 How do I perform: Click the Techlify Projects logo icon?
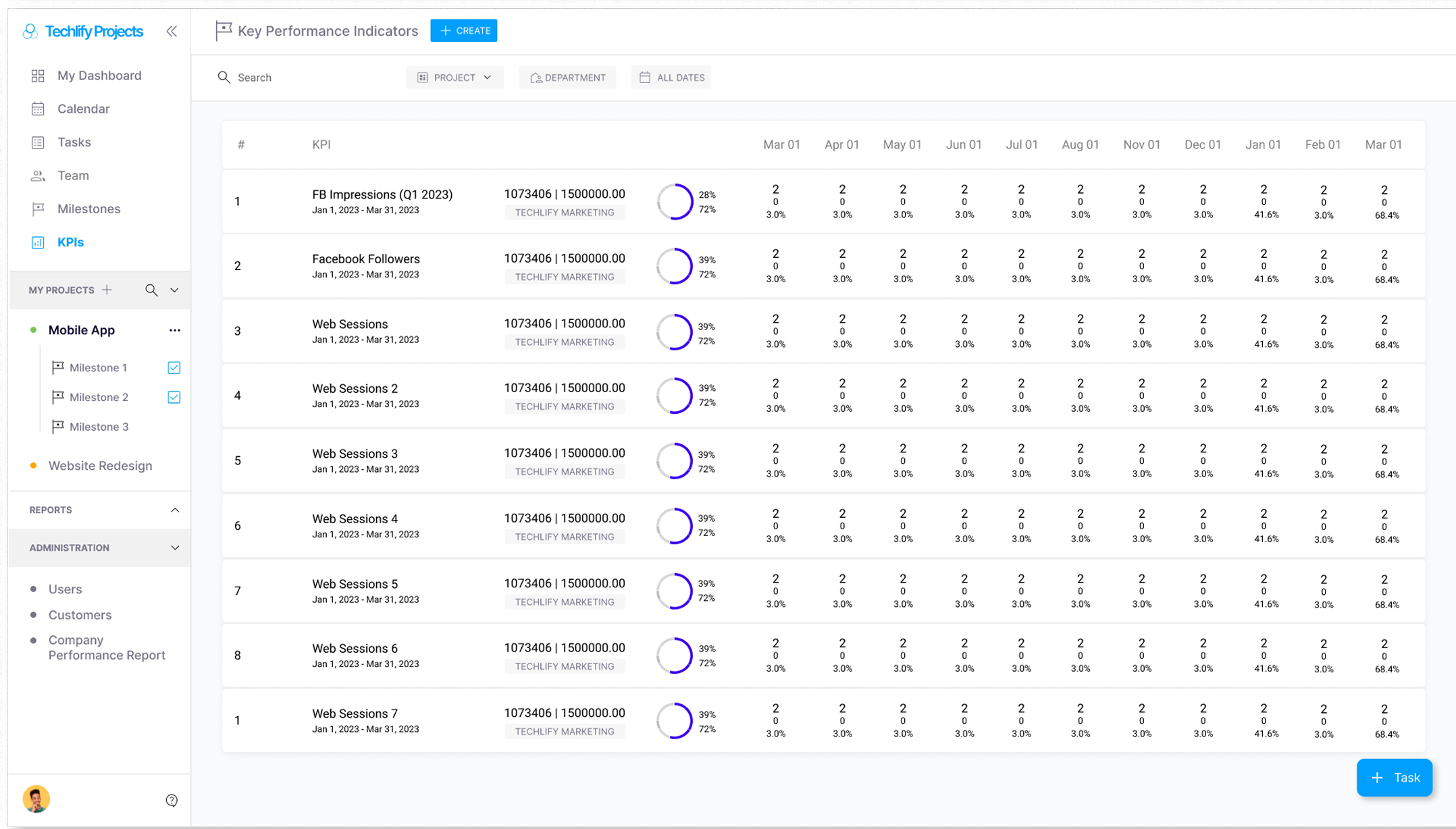30,32
